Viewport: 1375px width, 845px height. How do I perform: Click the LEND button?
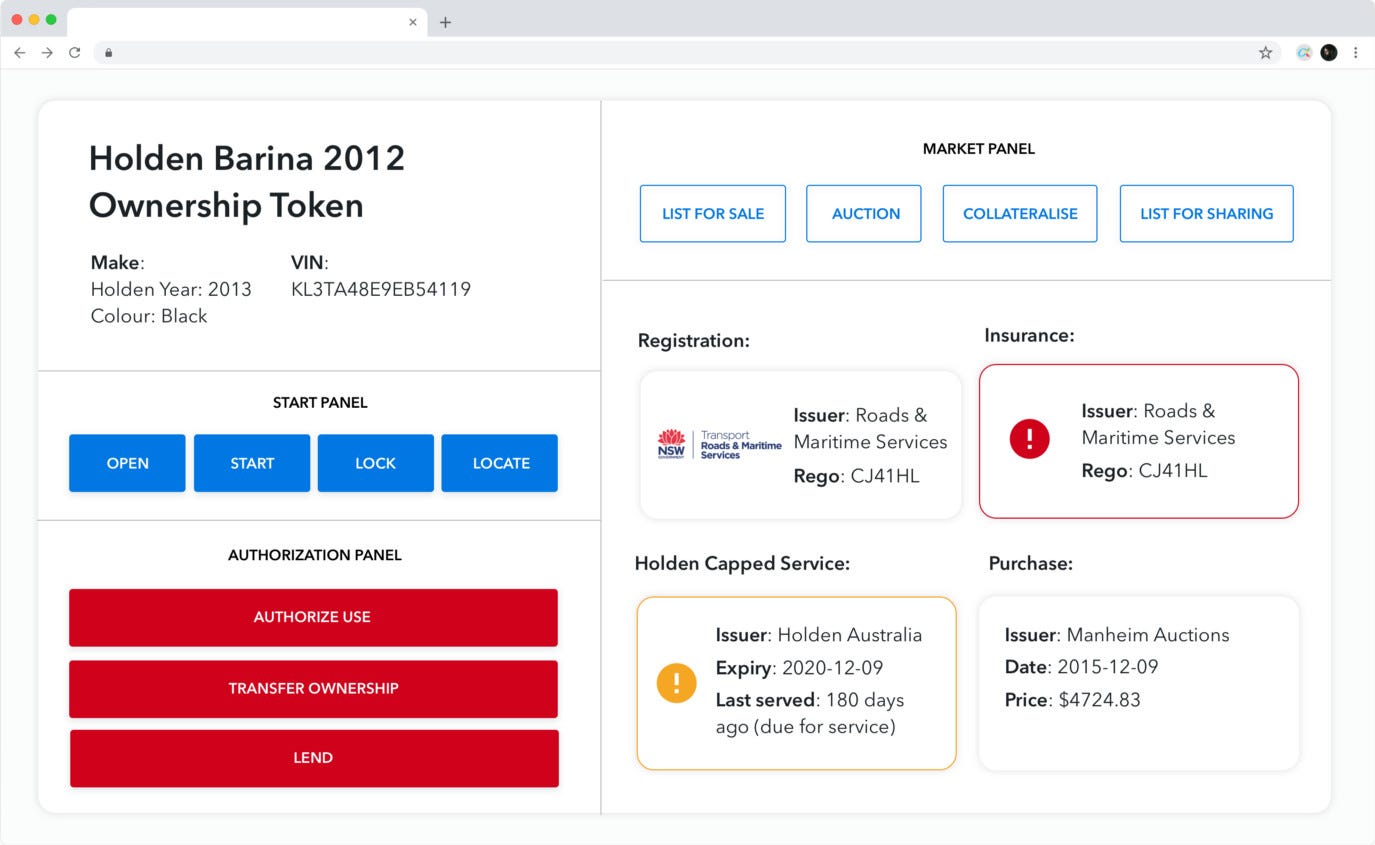pyautogui.click(x=314, y=758)
